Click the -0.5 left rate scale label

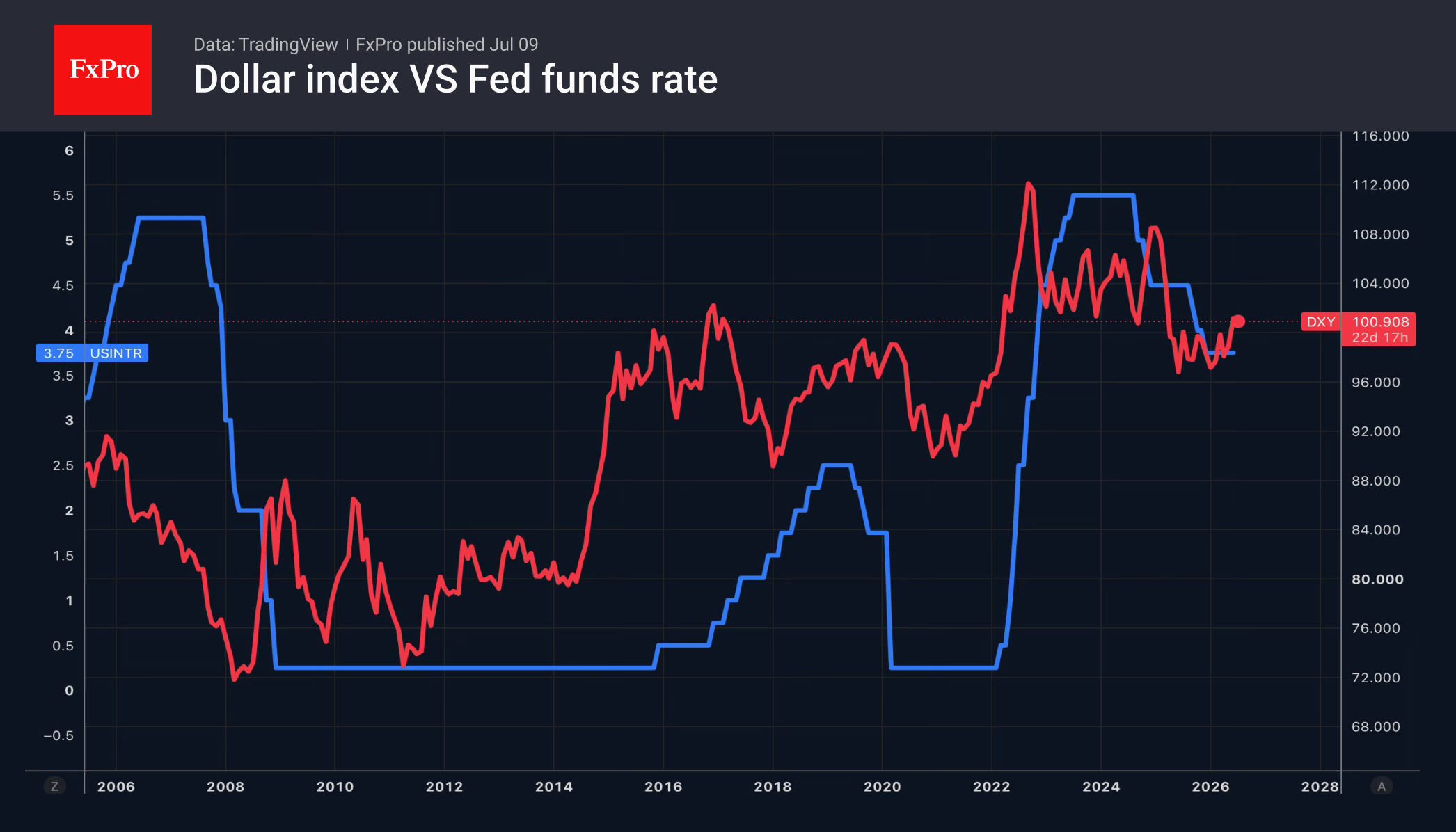(58, 736)
